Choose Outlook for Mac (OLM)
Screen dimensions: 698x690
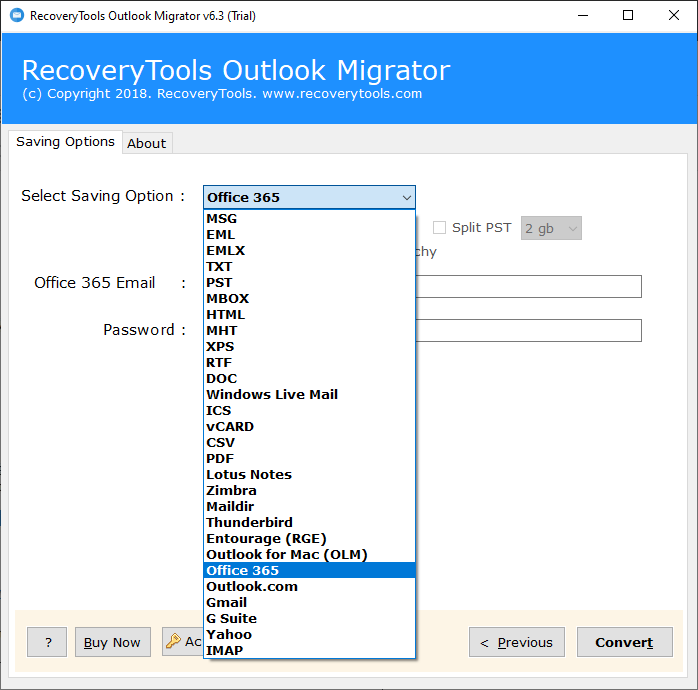click(x=309, y=555)
